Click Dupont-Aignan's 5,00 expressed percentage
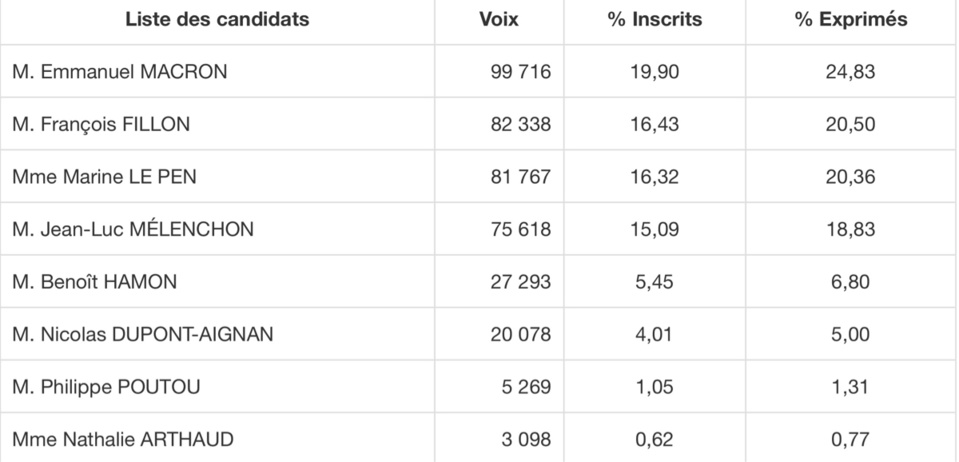This screenshot has width=959, height=462. click(851, 335)
